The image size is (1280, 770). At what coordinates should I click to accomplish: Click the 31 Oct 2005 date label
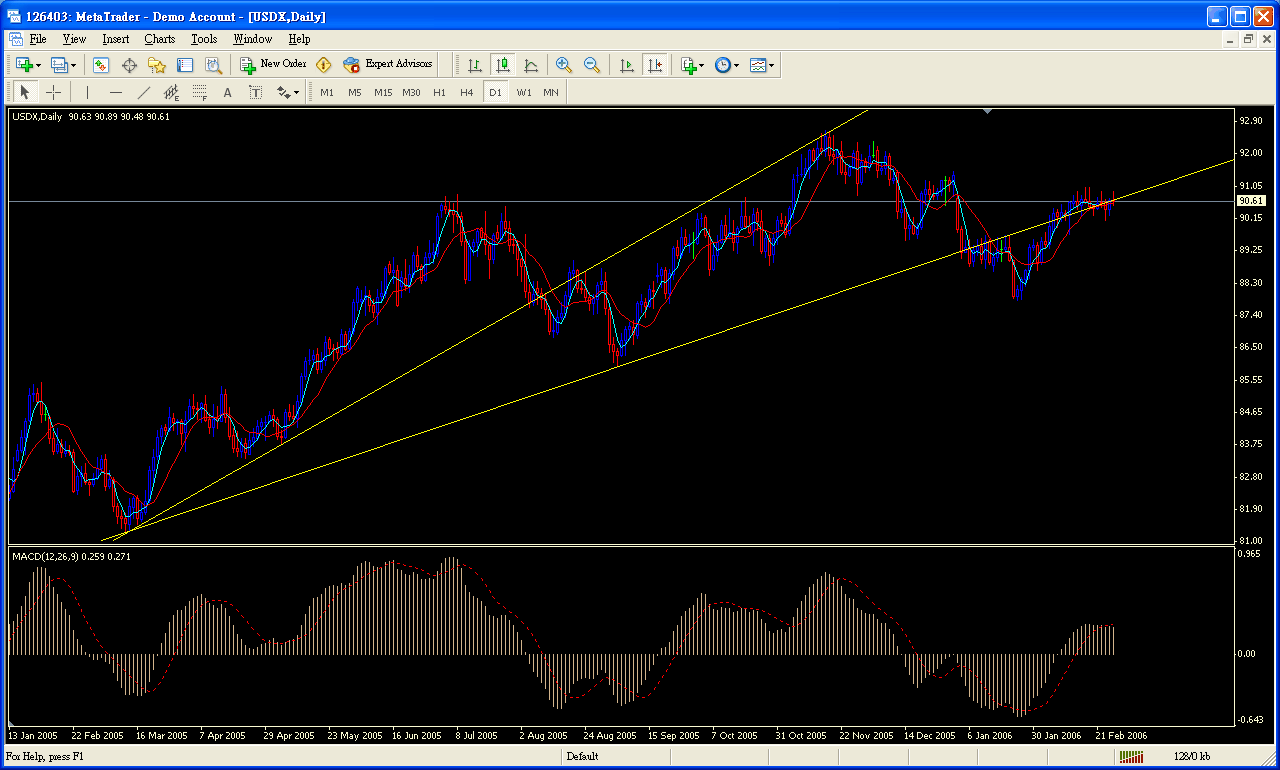point(801,735)
